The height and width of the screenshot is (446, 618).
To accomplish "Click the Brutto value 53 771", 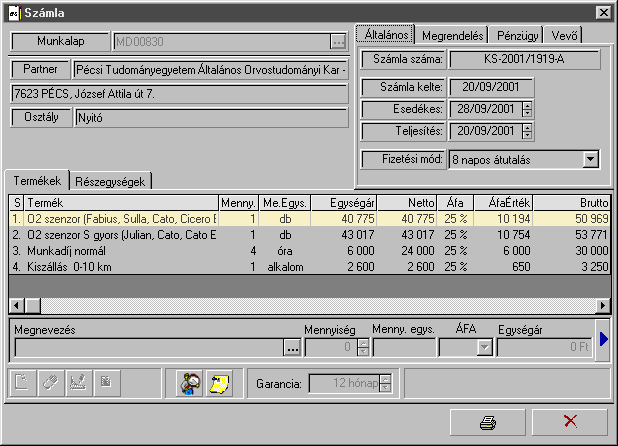I will pos(591,235).
